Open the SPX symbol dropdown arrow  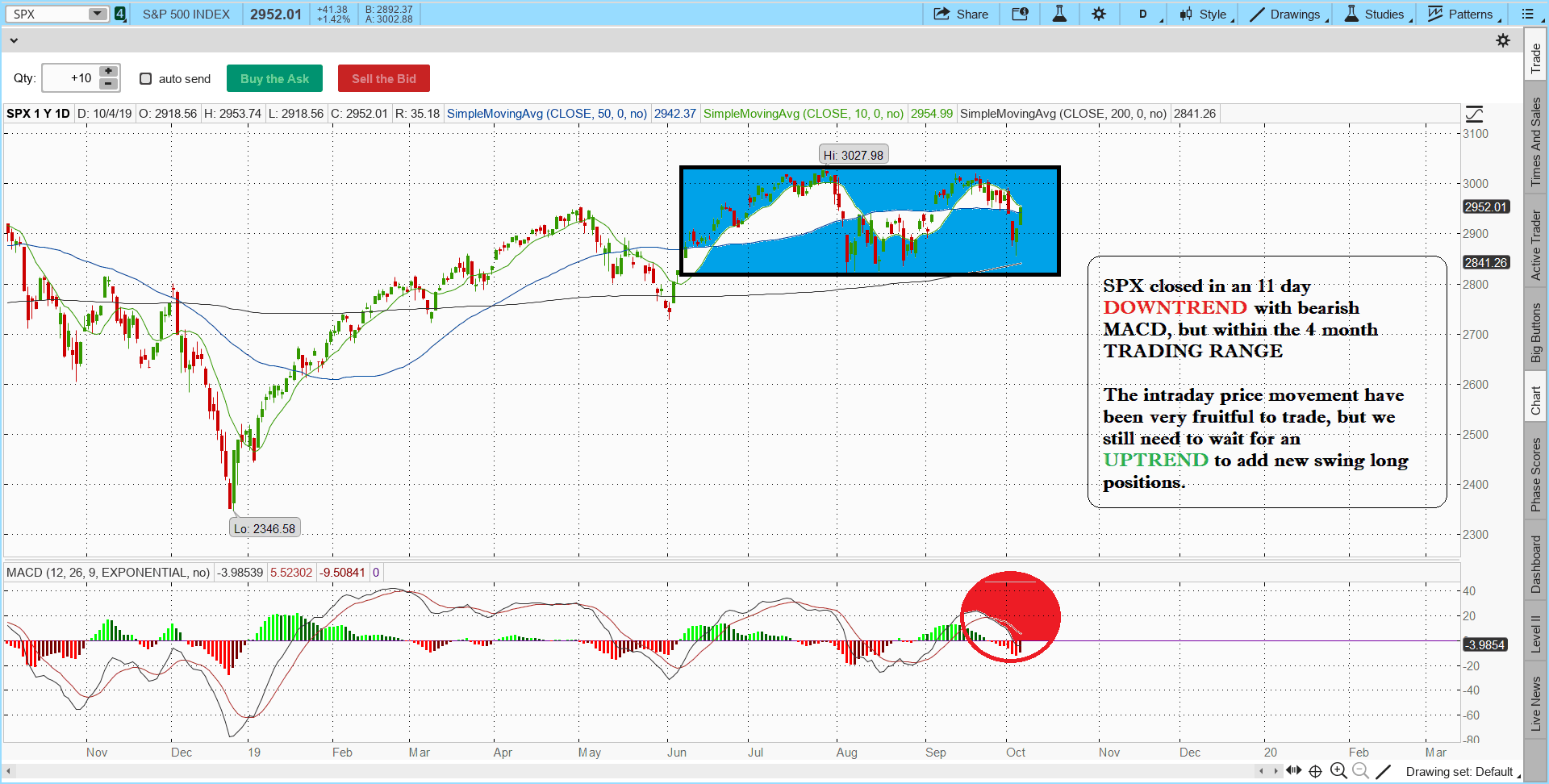tap(97, 14)
